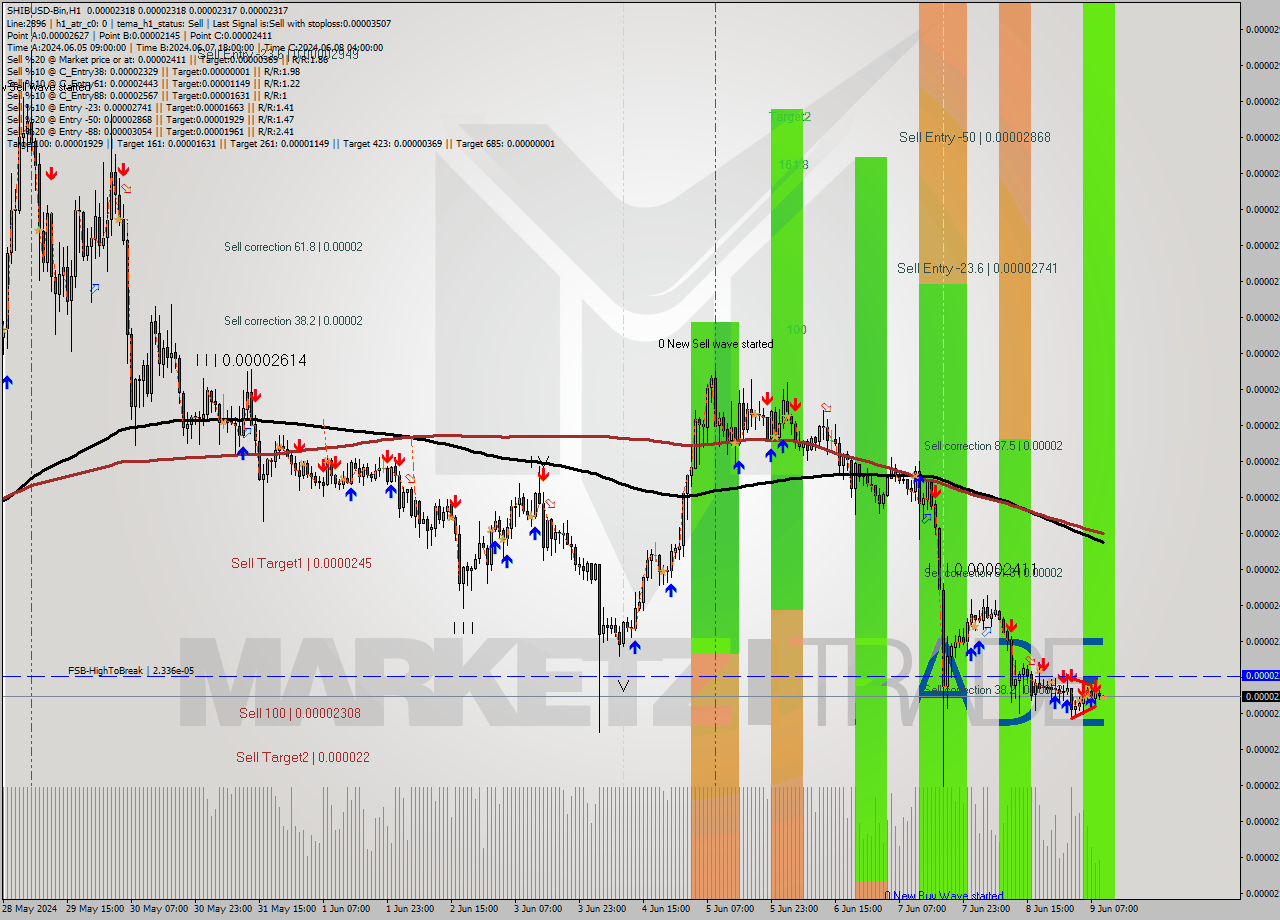Click '0 New Sell wave started' annotation
The width and height of the screenshot is (1280, 920).
[715, 344]
